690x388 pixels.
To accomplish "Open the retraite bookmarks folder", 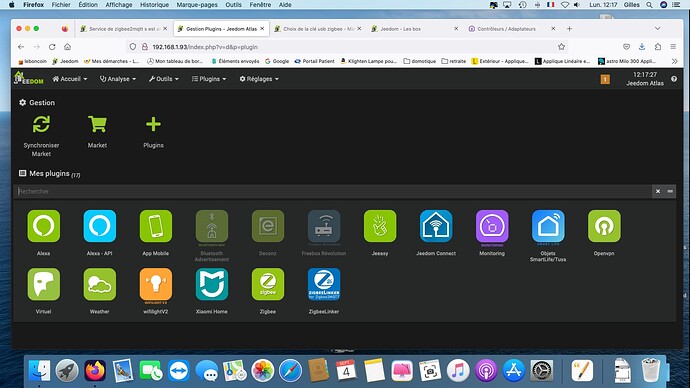I will (454, 61).
